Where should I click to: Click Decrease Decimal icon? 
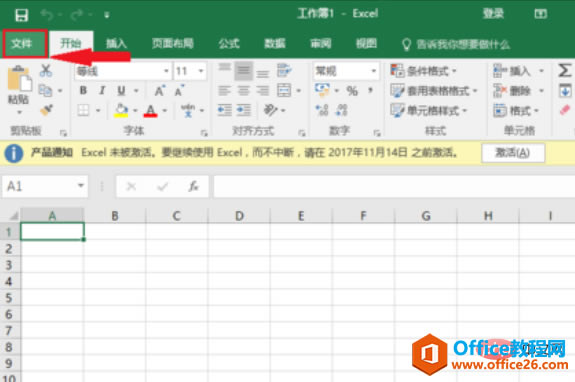click(341, 110)
